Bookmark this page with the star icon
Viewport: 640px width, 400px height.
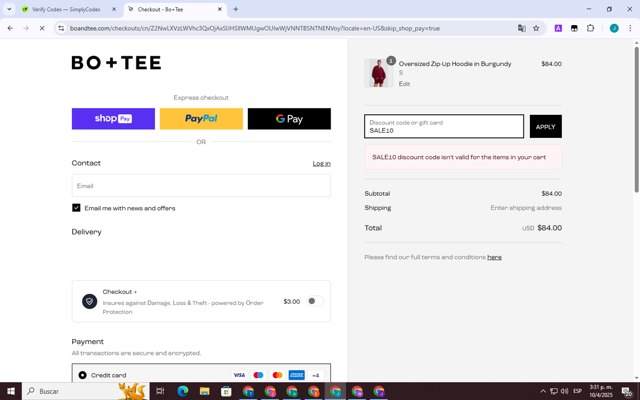tap(536, 28)
